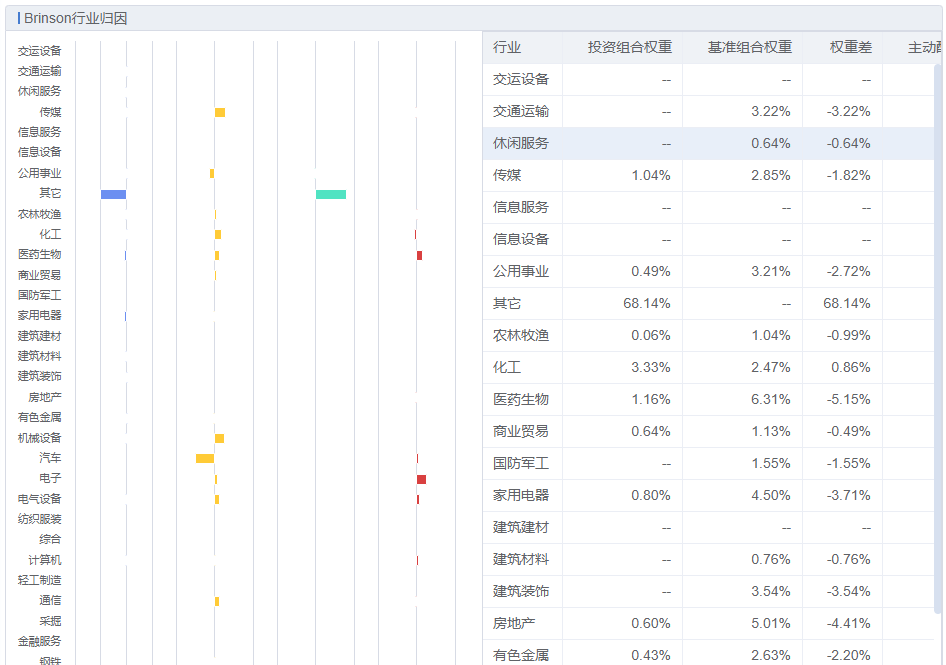Click the yellow bar for 机械设备 in chart

(x=219, y=438)
